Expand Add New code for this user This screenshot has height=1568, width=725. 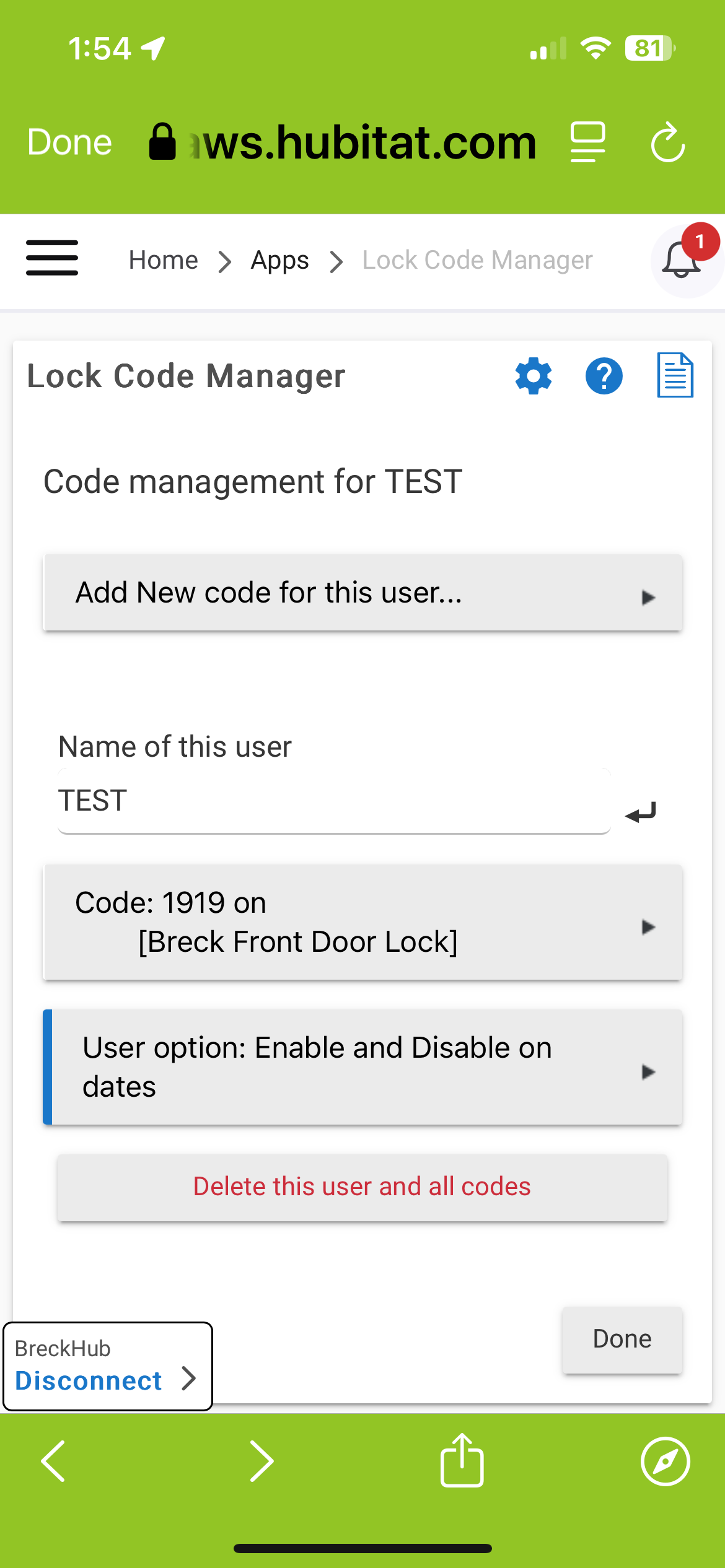pyautogui.click(x=362, y=593)
